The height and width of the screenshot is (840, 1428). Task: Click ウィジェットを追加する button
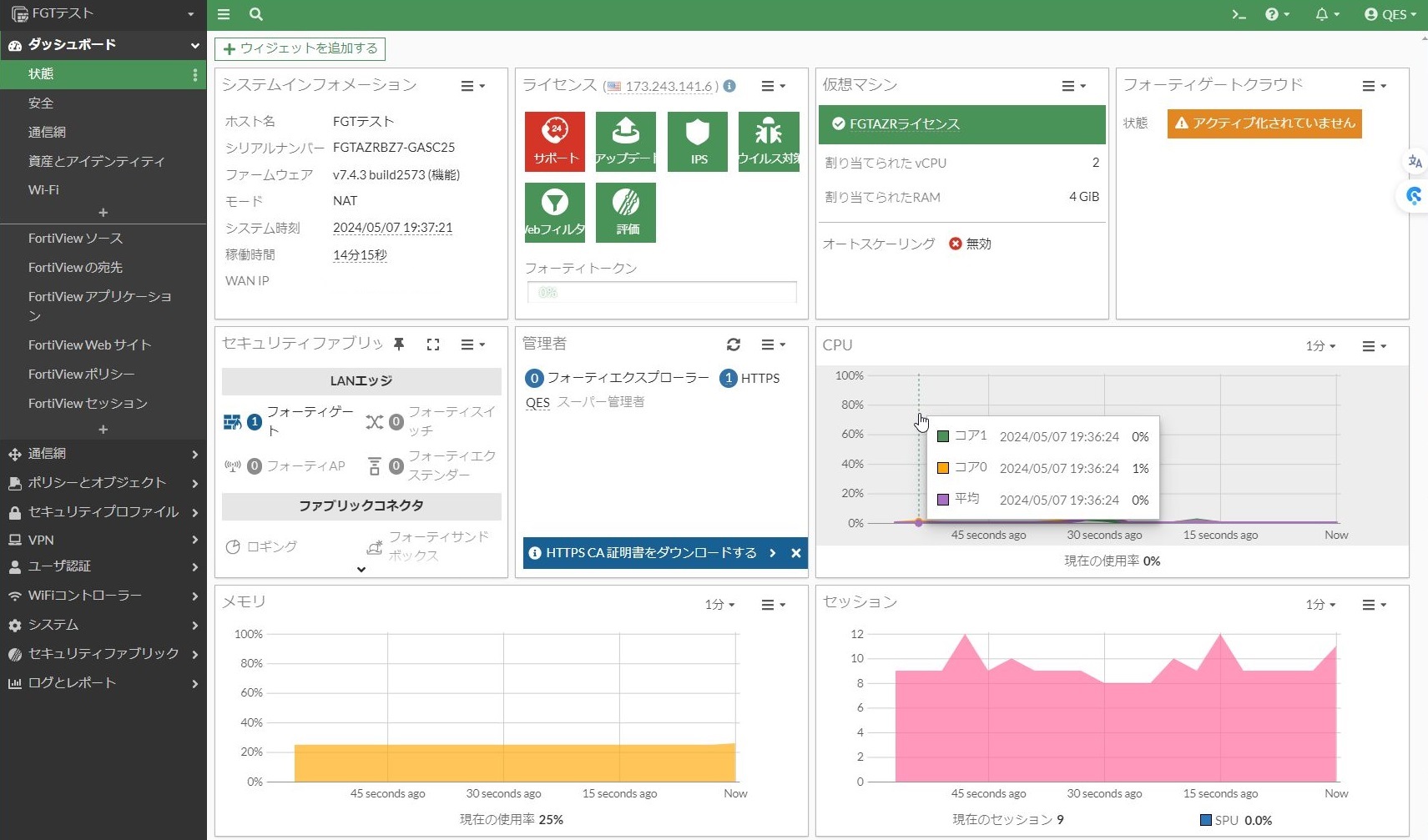pyautogui.click(x=300, y=48)
